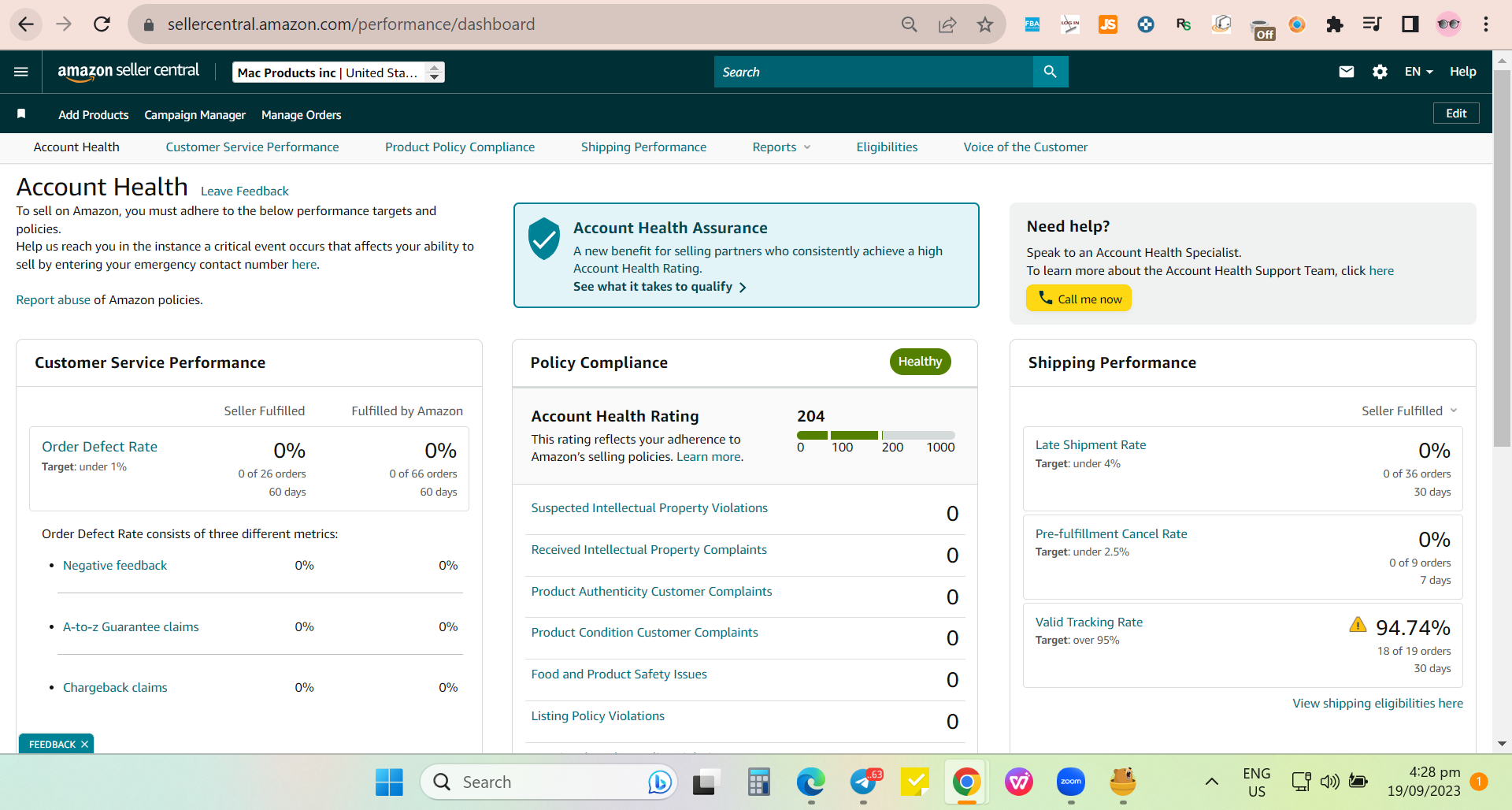Open Windows Start menu
This screenshot has height=810, width=1512.
pos(389,782)
